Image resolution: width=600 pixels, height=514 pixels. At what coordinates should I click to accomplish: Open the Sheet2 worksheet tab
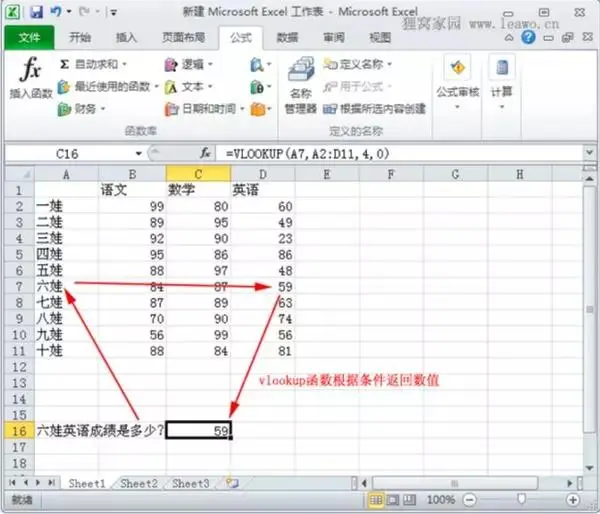point(139,483)
